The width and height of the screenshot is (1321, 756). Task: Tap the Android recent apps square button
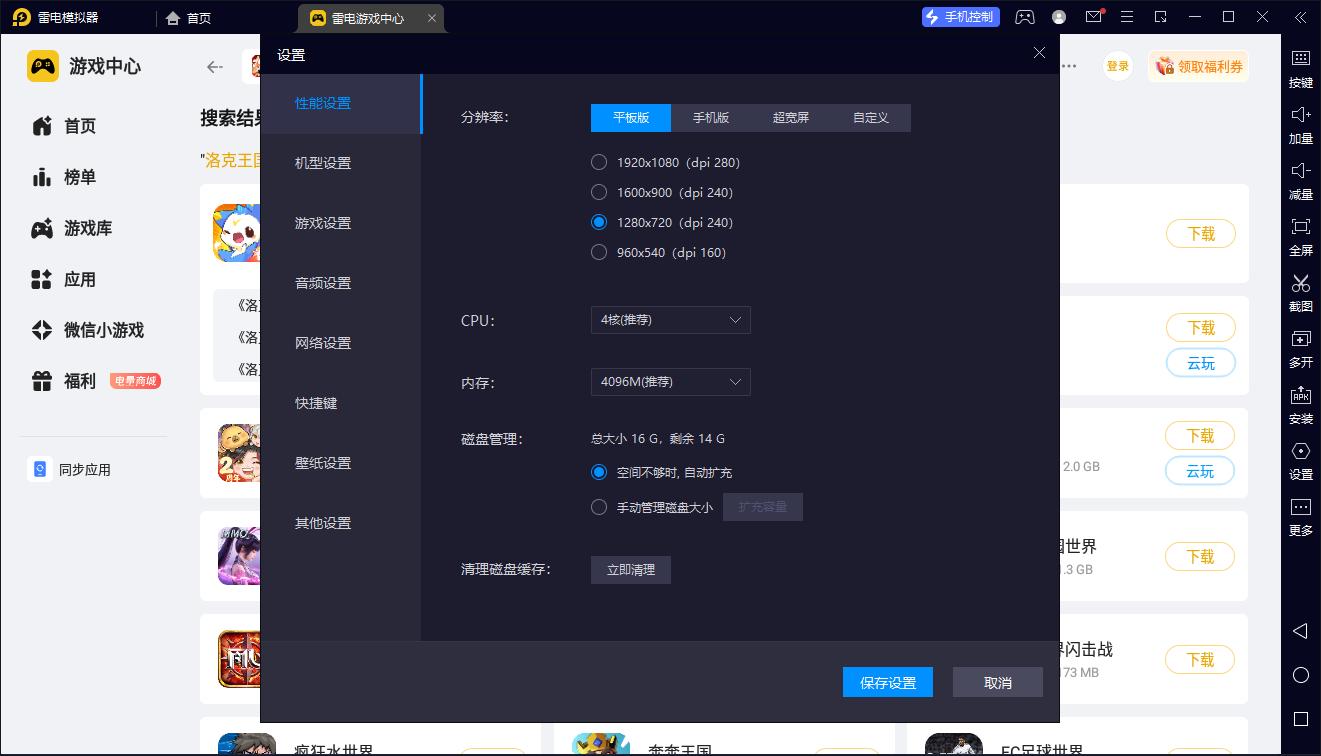tap(1300, 719)
